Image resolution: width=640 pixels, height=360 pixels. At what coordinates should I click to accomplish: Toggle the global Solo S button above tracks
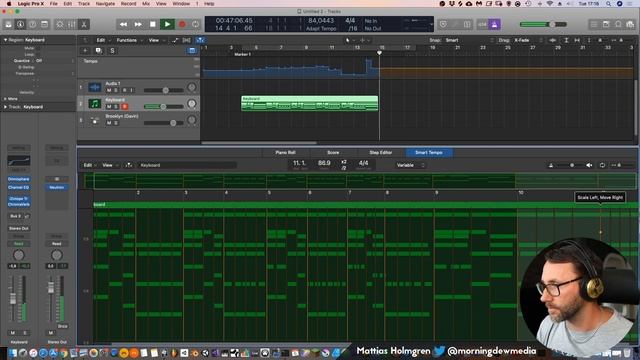pos(112,51)
